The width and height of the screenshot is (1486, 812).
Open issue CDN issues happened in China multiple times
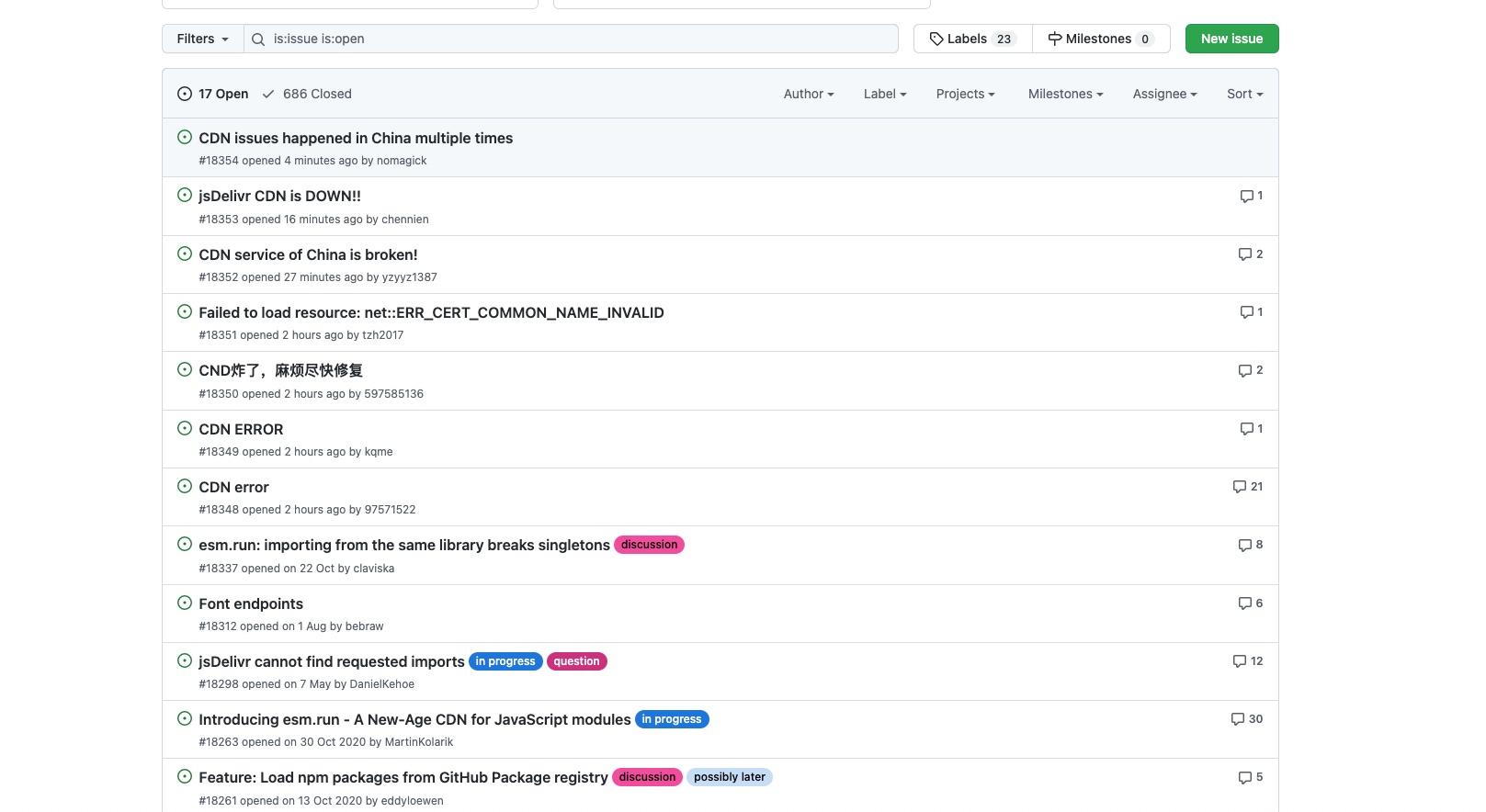356,138
